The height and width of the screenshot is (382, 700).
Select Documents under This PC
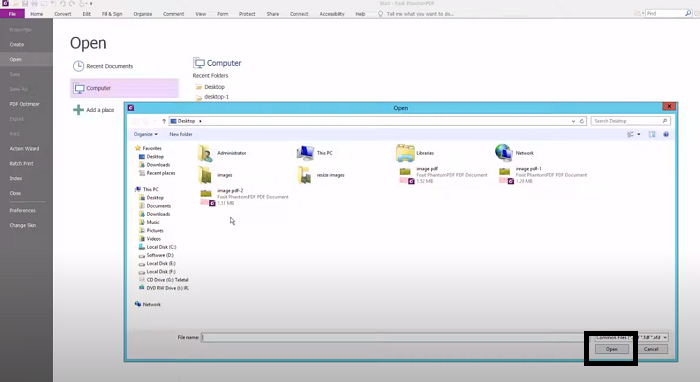pos(155,206)
